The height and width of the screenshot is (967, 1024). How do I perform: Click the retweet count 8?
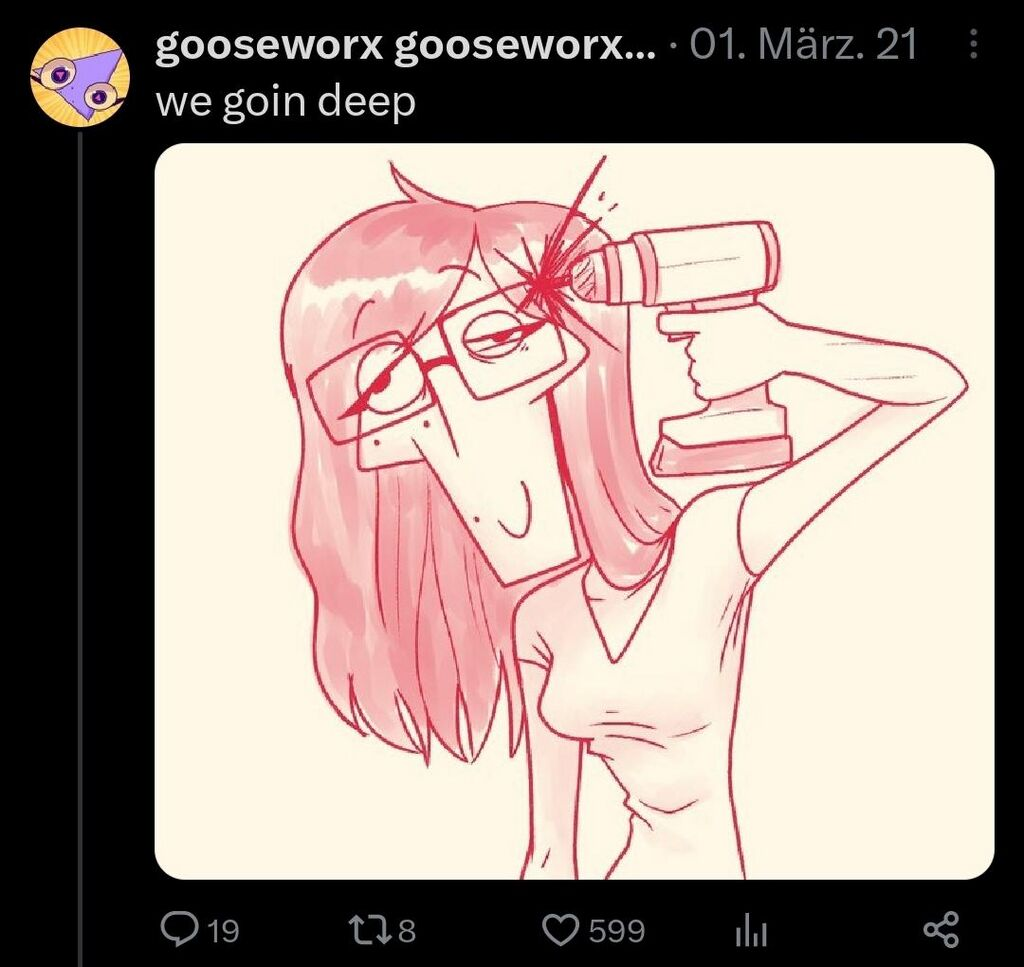pyautogui.click(x=407, y=930)
